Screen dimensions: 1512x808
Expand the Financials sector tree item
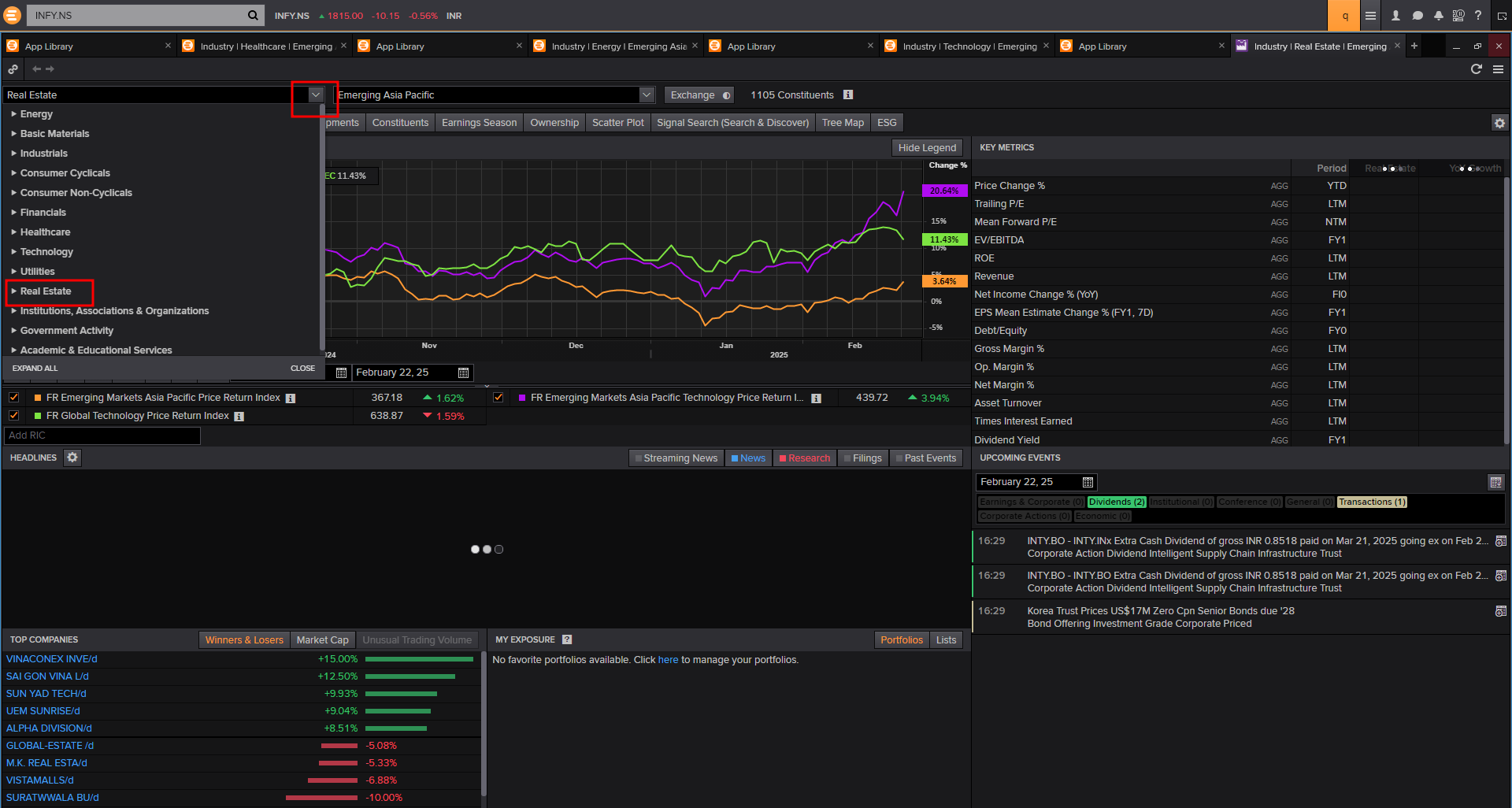tap(14, 213)
